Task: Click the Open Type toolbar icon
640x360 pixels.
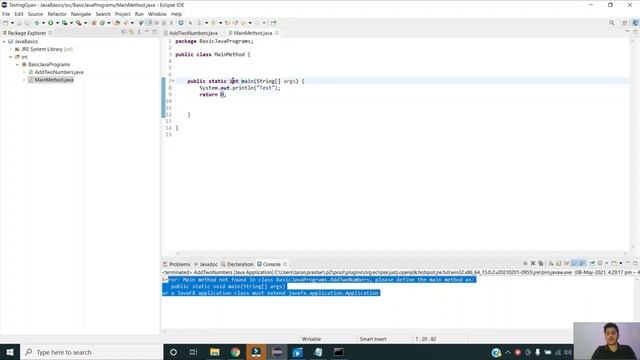Action: point(117,23)
